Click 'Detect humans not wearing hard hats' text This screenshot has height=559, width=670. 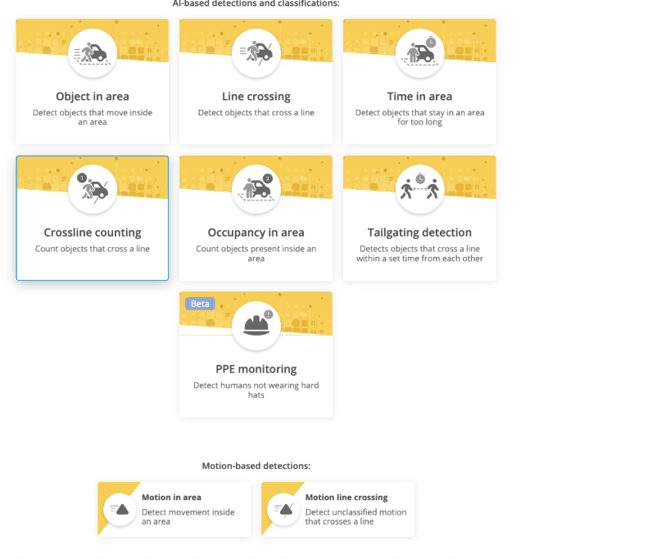coord(256,390)
